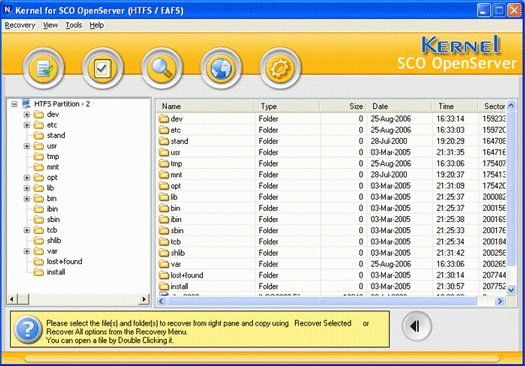Collapse the HTFS Partition - 2 tree root
This screenshot has height=366, width=525.
(x=14, y=104)
